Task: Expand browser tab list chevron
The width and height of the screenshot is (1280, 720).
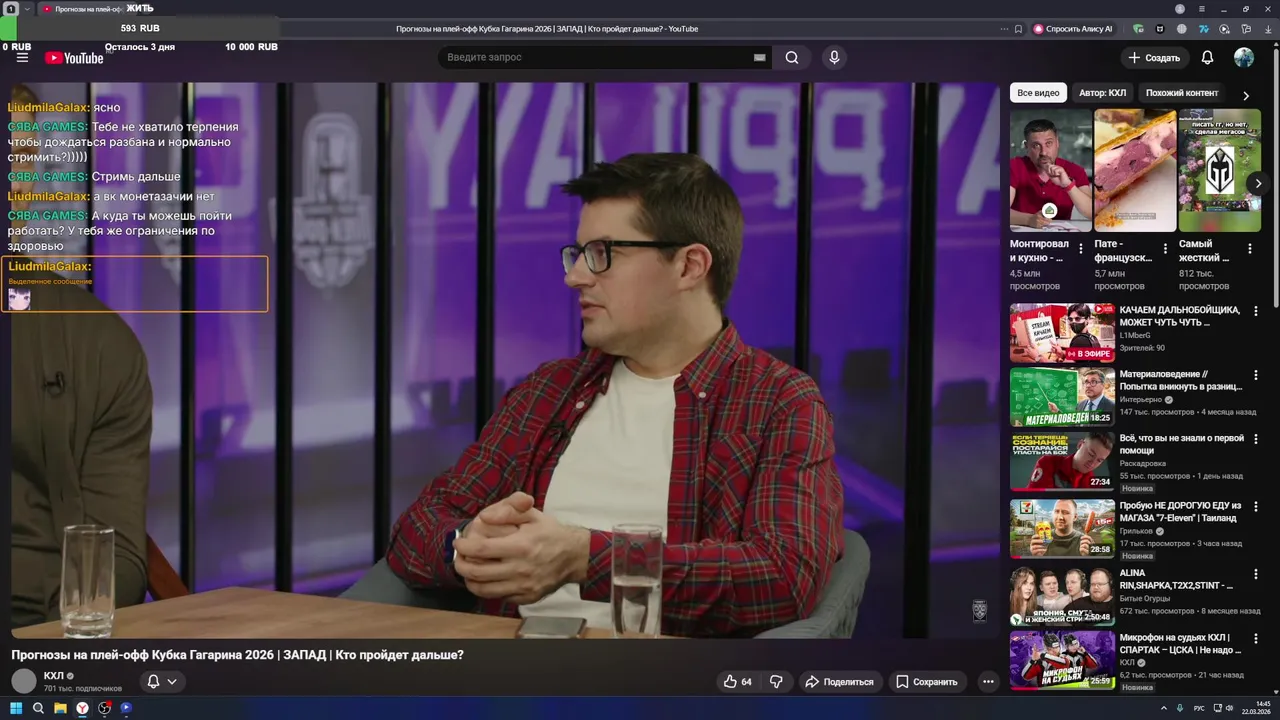Action: pos(27,8)
